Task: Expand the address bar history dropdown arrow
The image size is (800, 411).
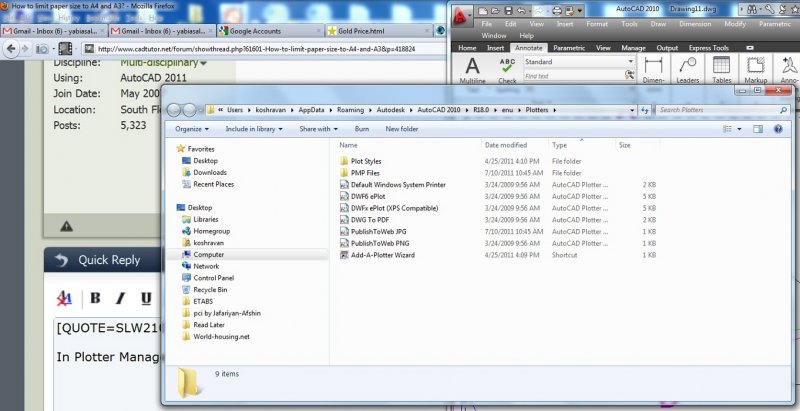Action: tap(632, 110)
